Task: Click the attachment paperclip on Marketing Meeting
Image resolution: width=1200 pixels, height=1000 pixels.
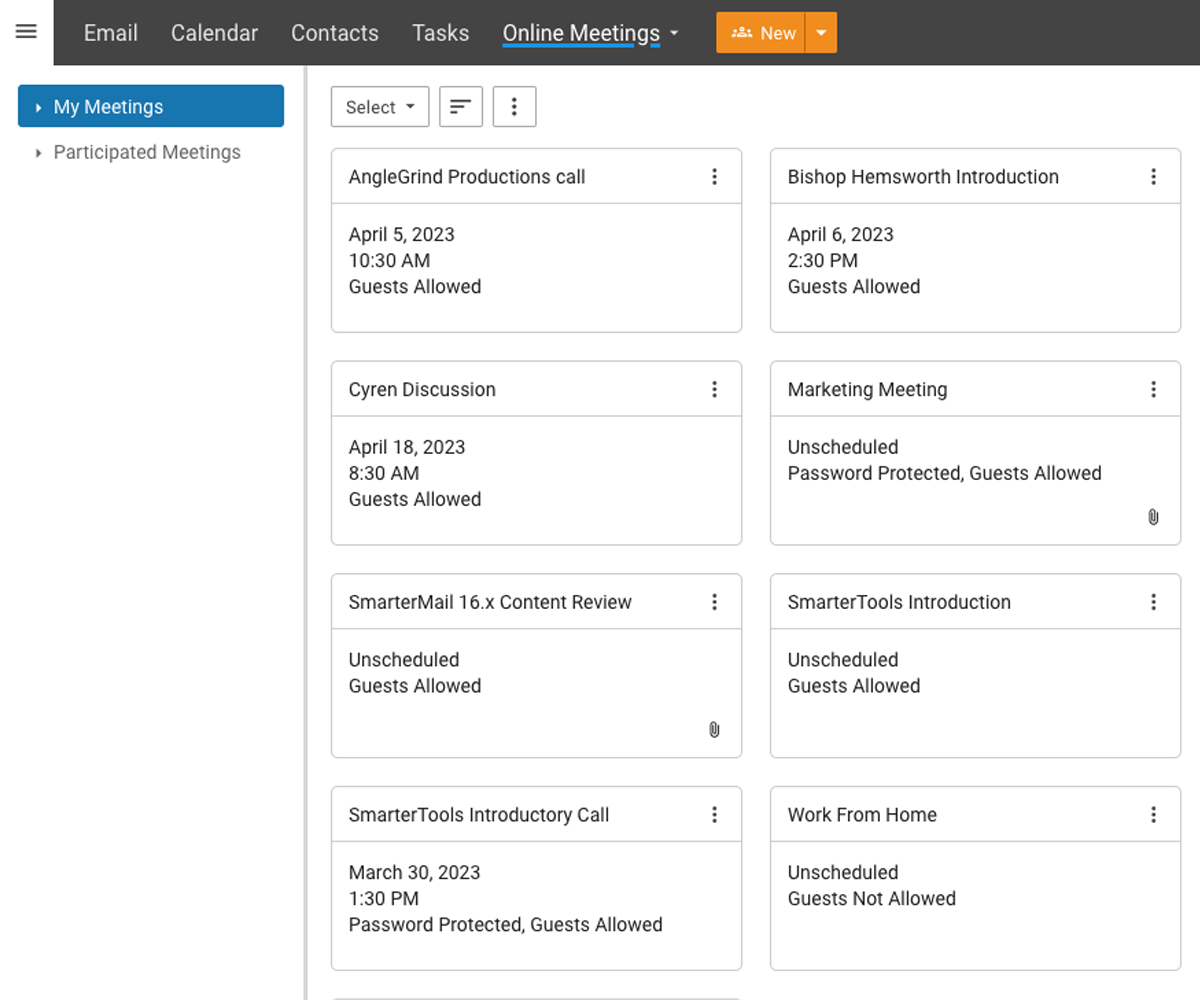Action: click(1153, 517)
